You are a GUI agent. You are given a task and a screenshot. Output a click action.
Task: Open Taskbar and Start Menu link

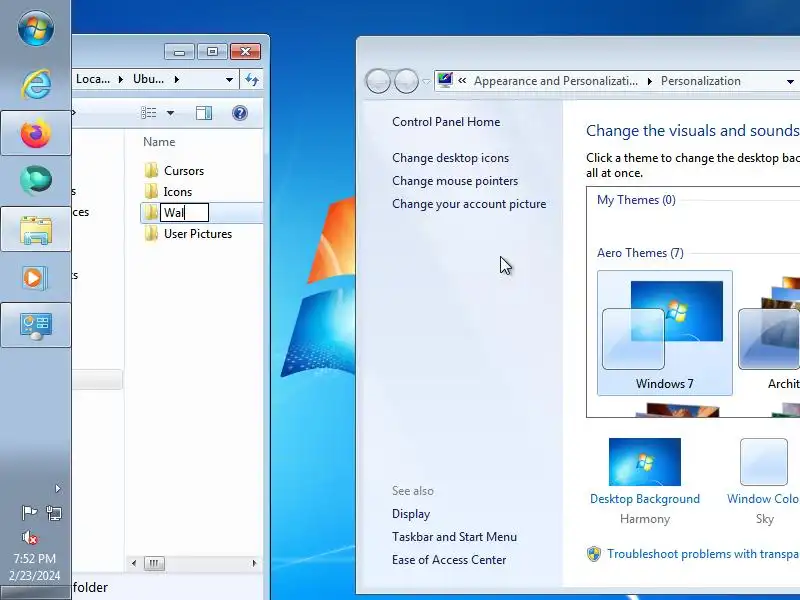coord(454,537)
